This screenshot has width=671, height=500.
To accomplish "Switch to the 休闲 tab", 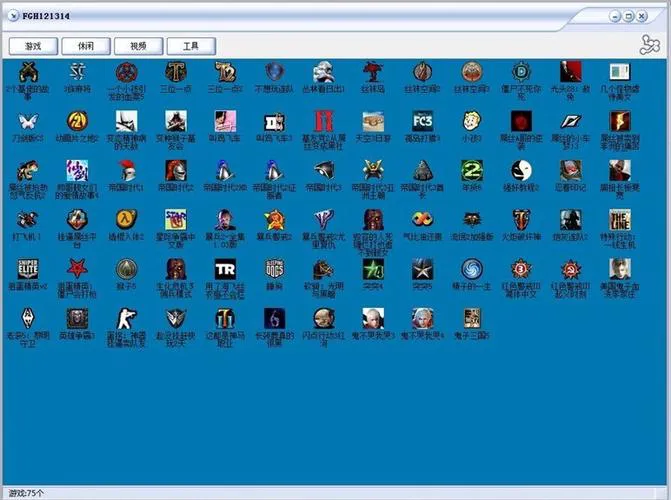I will click(86, 46).
